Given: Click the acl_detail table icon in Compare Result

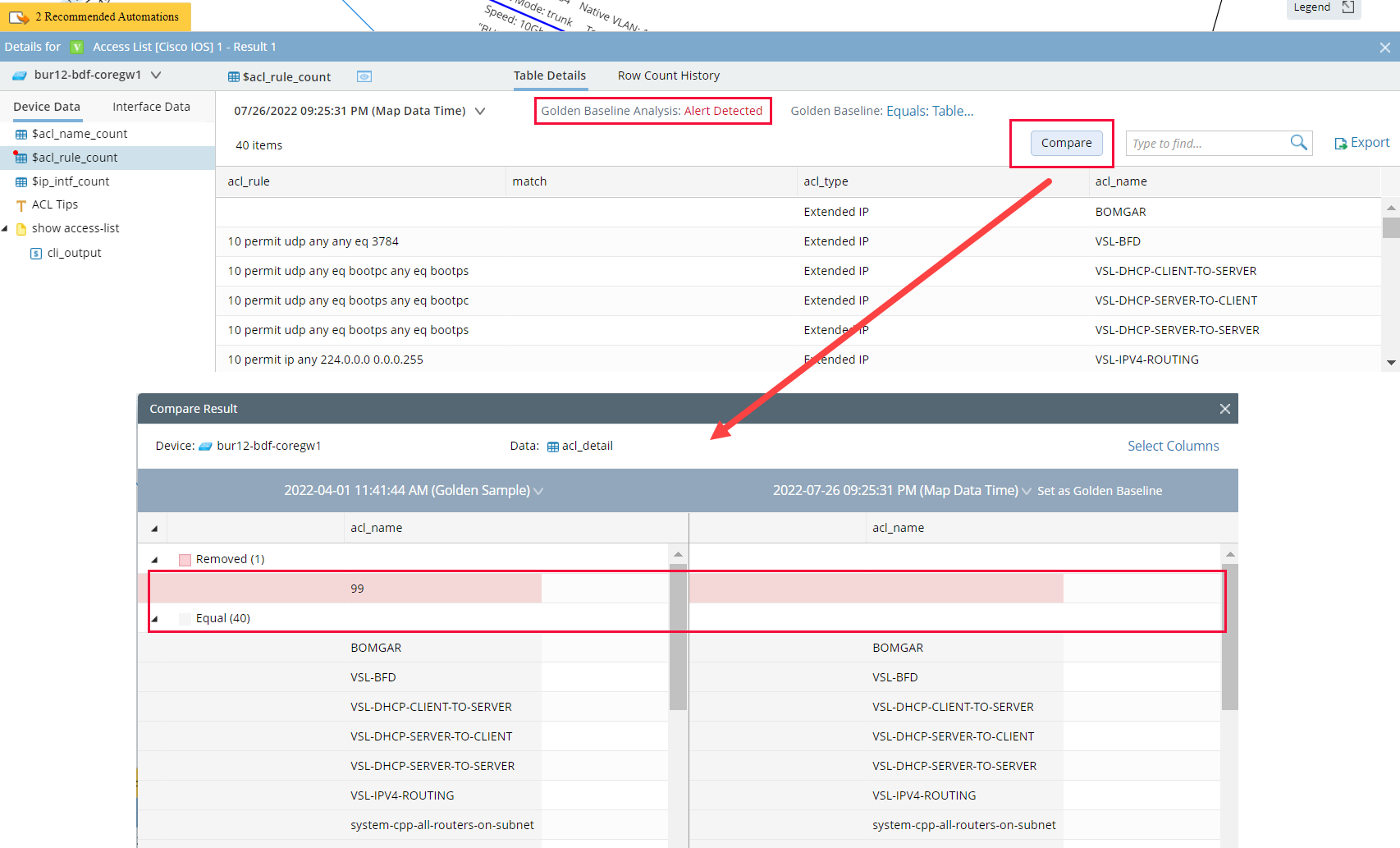Looking at the screenshot, I should pyautogui.click(x=553, y=447).
